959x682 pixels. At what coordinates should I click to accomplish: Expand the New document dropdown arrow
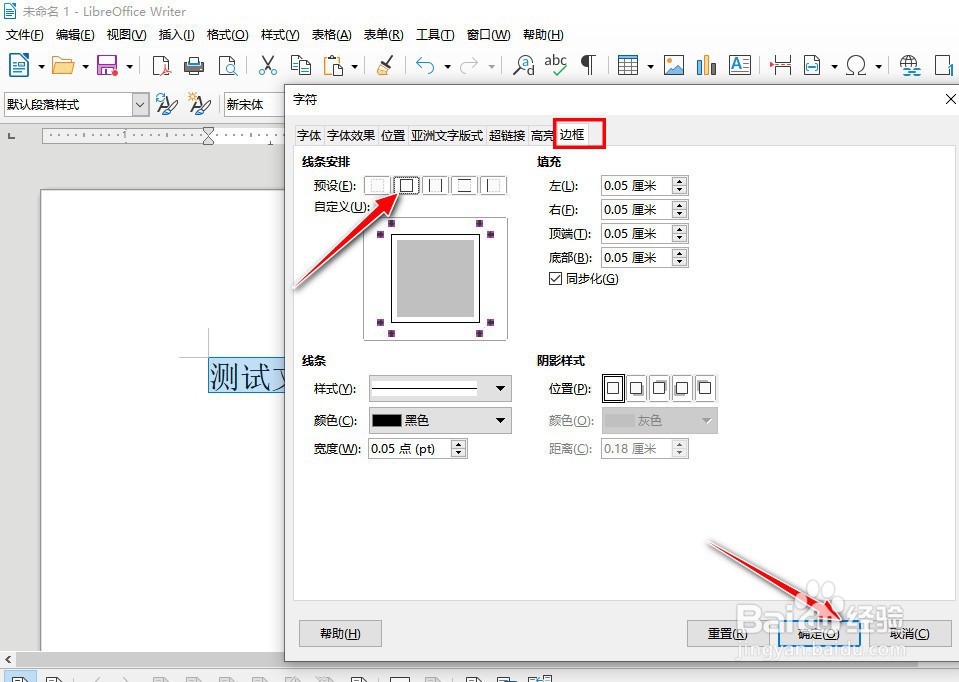[x=42, y=66]
